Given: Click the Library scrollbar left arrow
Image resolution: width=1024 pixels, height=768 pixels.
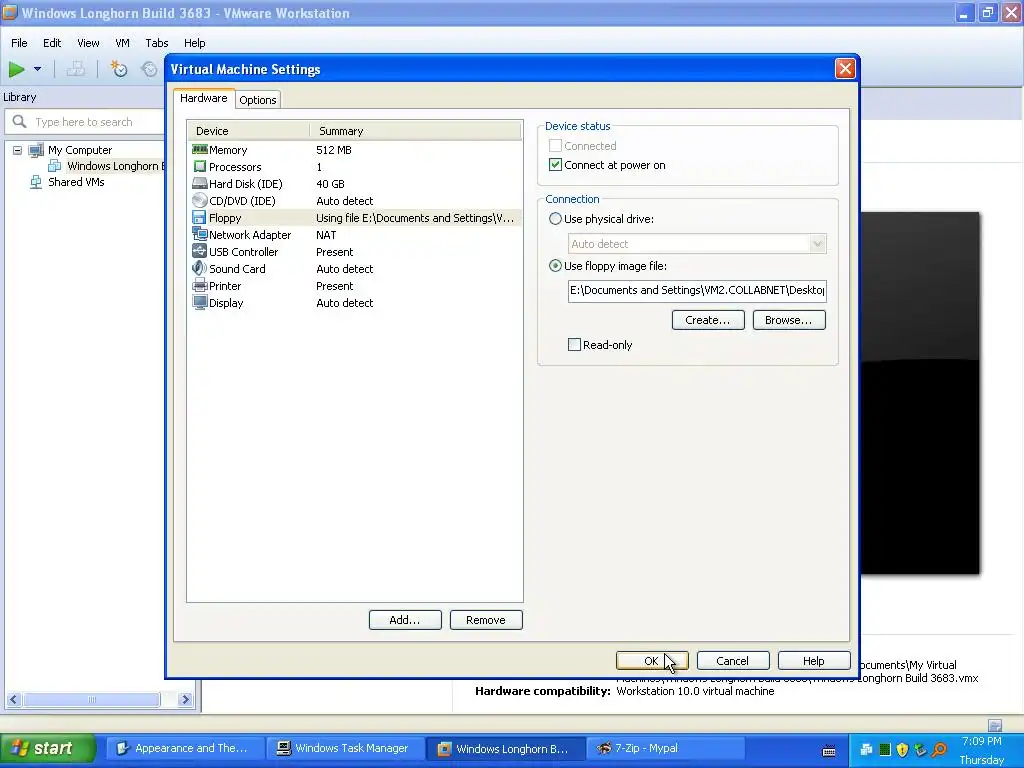Looking at the screenshot, I should point(14,699).
